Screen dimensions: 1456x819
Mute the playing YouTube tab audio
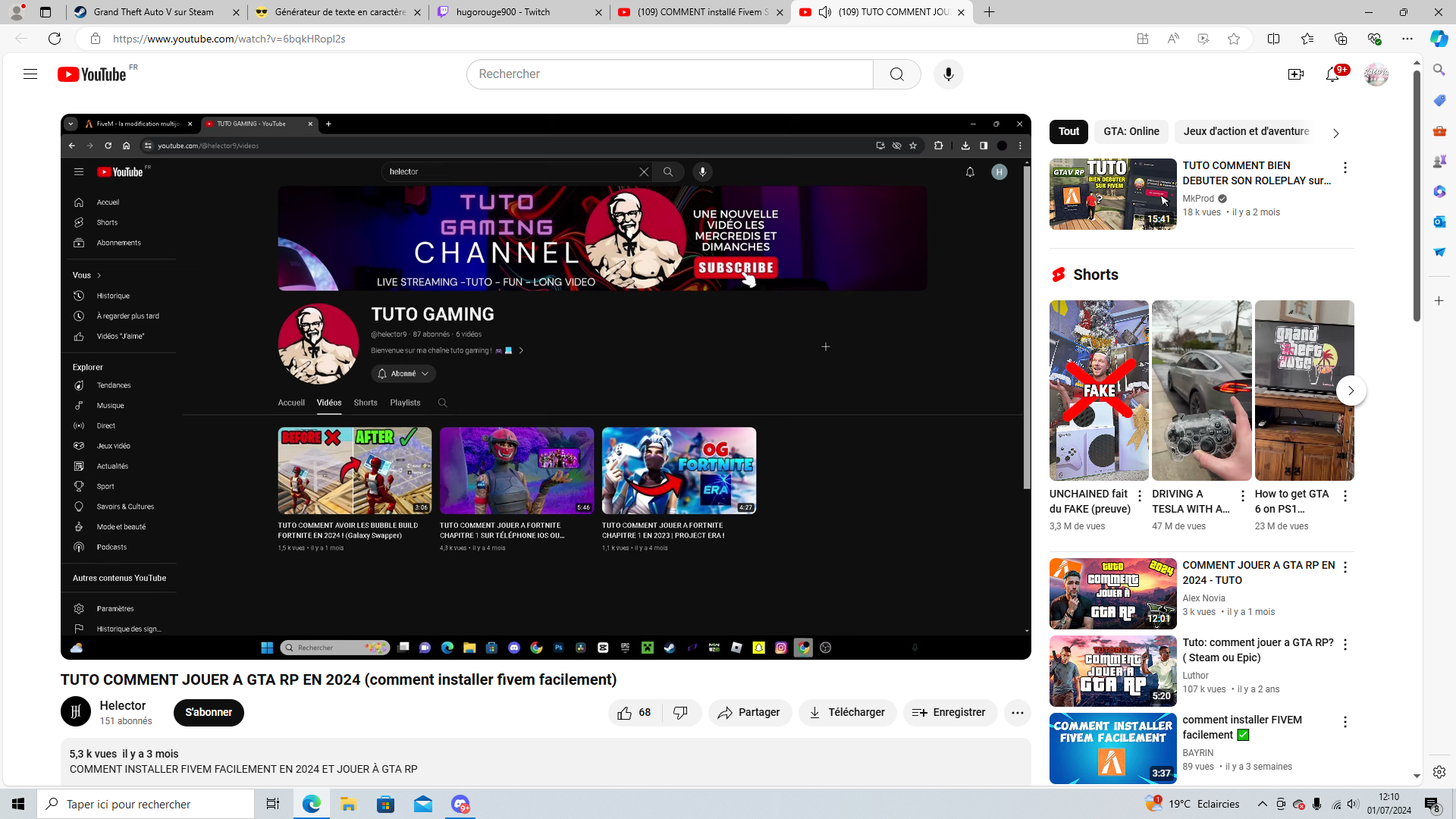click(825, 12)
